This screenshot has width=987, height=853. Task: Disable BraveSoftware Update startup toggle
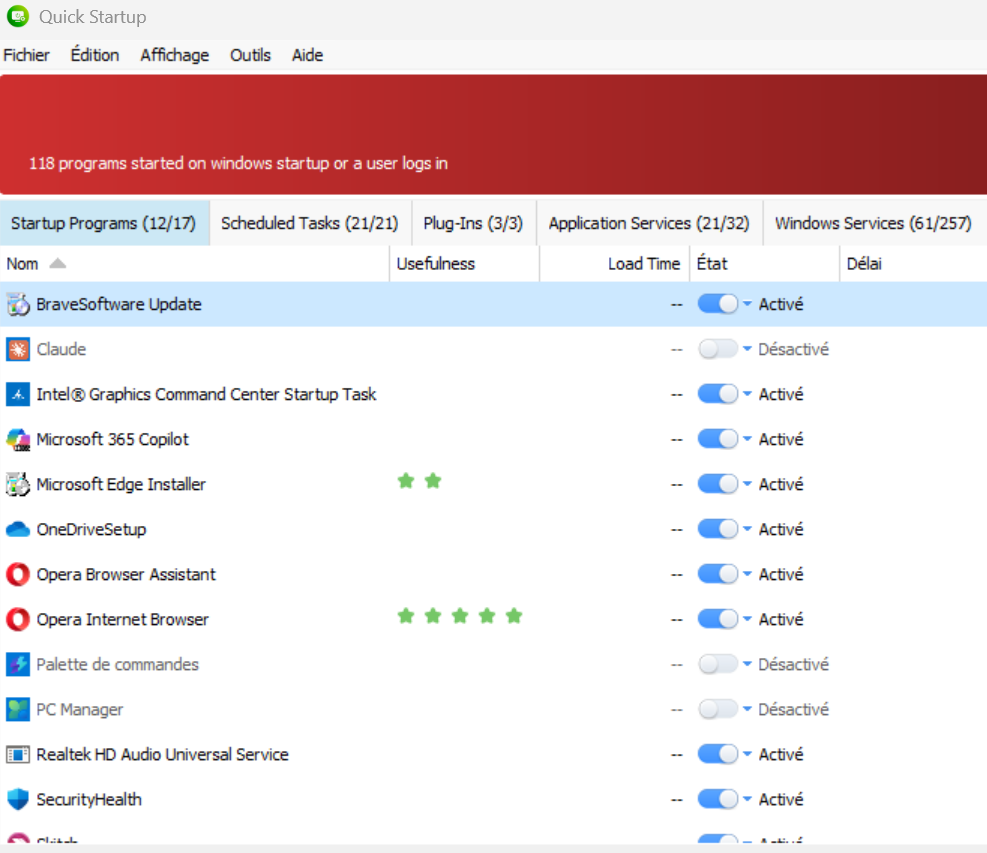point(718,304)
